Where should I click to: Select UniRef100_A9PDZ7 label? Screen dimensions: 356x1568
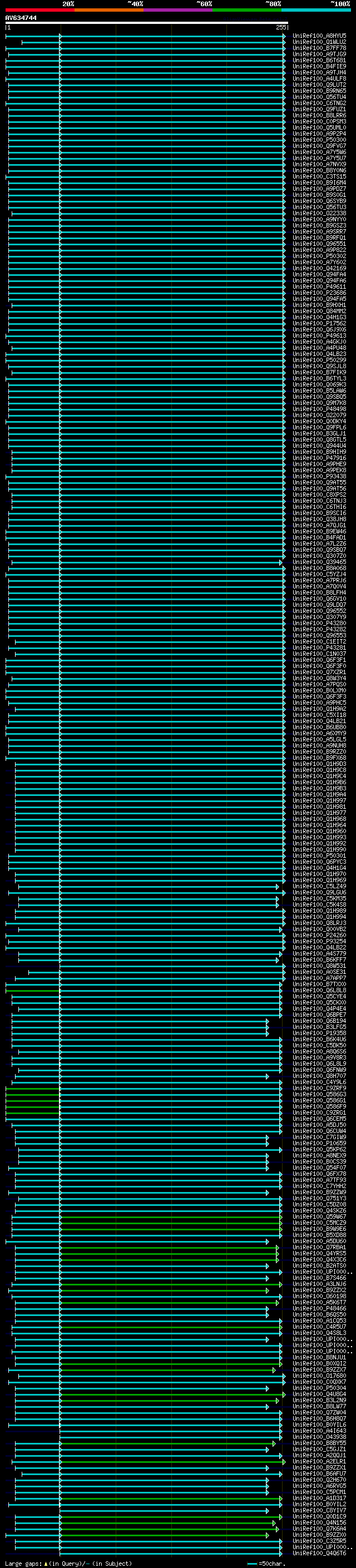pyautogui.click(x=319, y=189)
